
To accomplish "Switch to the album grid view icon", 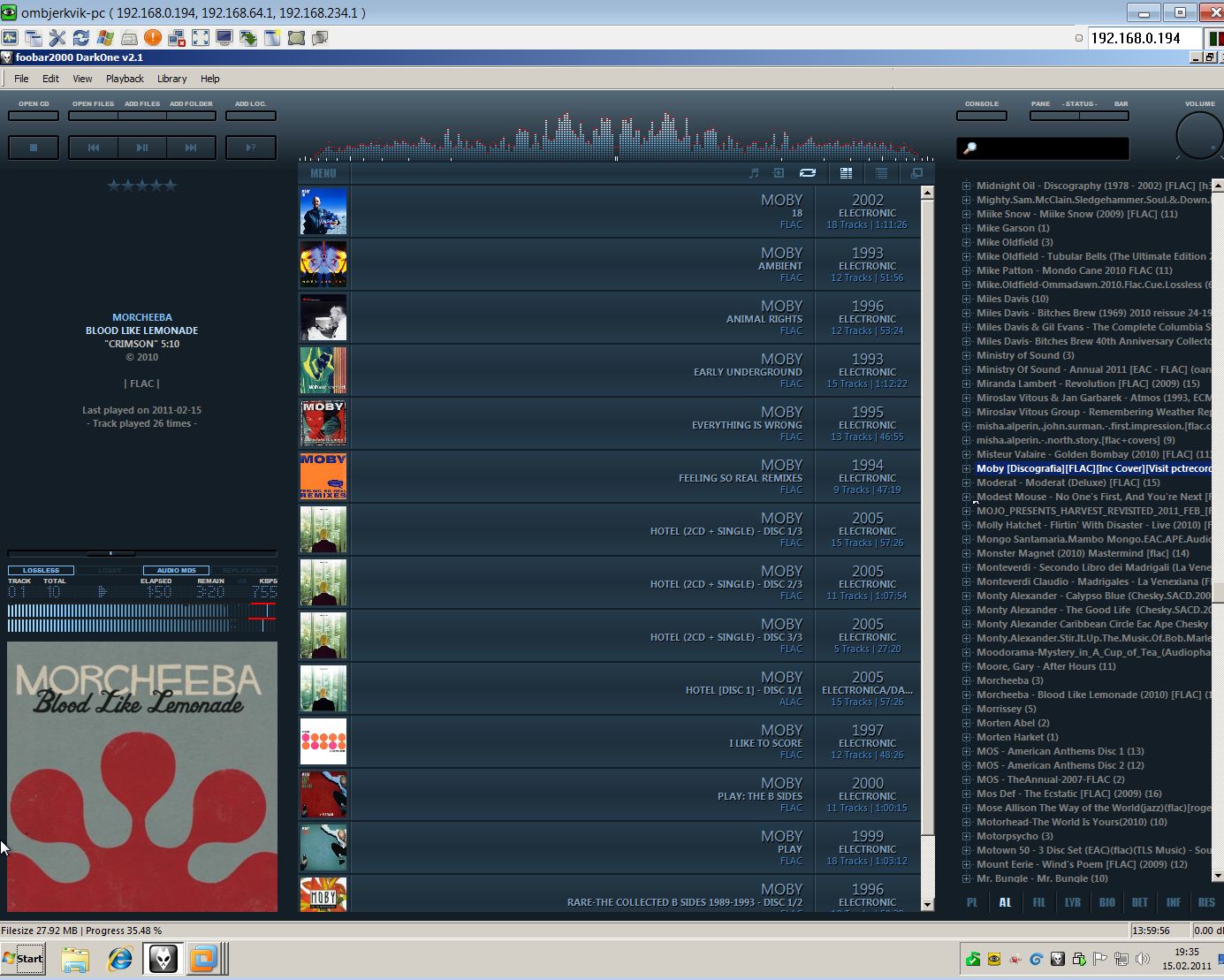I will (x=846, y=173).
